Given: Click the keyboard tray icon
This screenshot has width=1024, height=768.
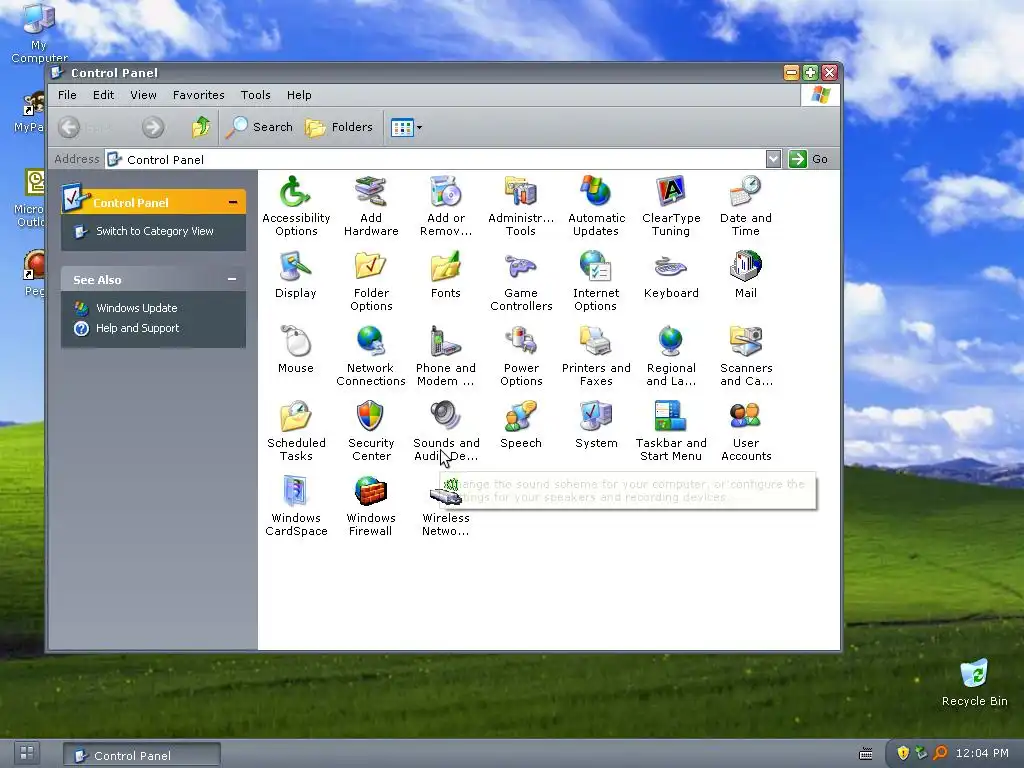Looking at the screenshot, I should [x=866, y=754].
